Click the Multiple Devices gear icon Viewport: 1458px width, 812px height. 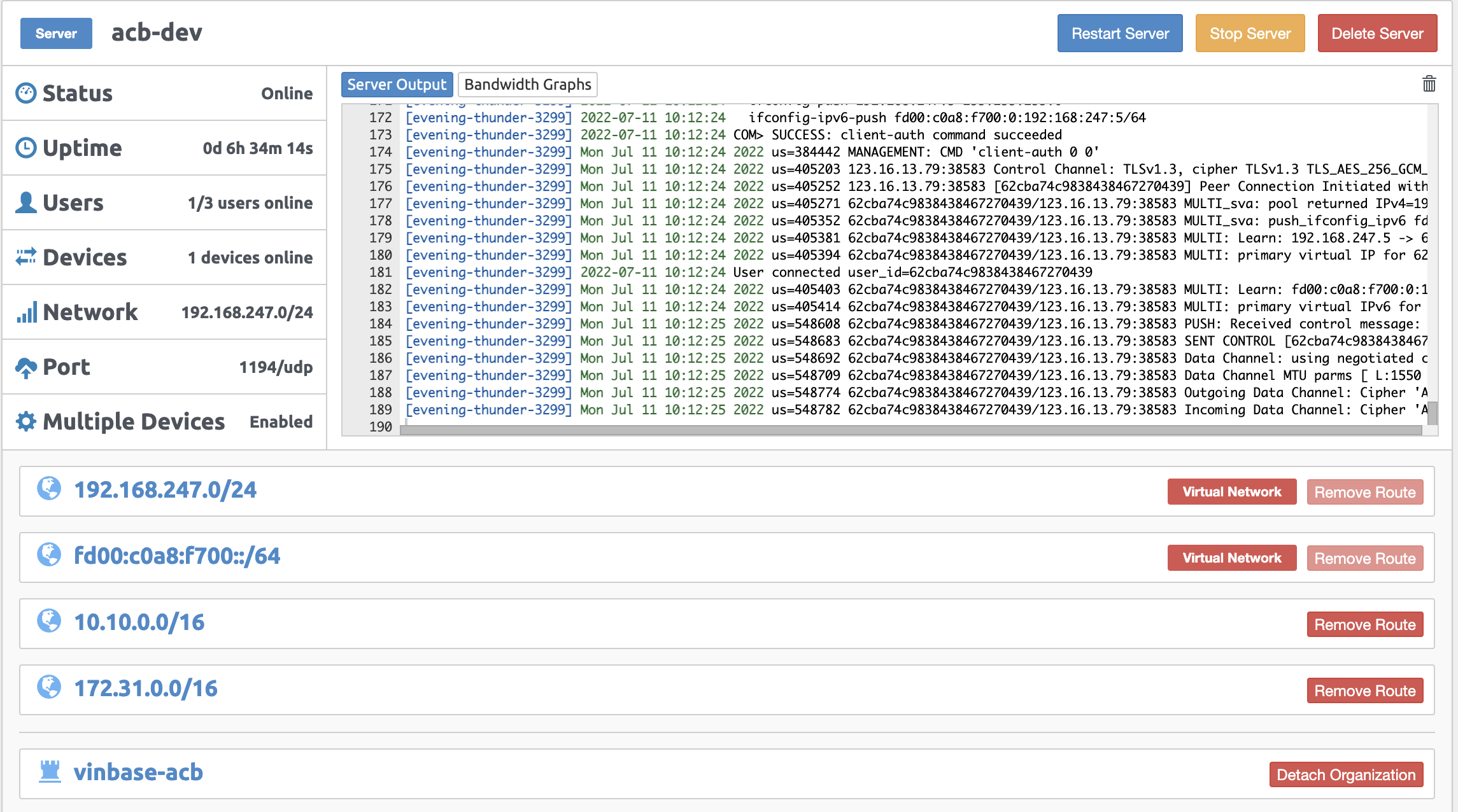coord(26,421)
